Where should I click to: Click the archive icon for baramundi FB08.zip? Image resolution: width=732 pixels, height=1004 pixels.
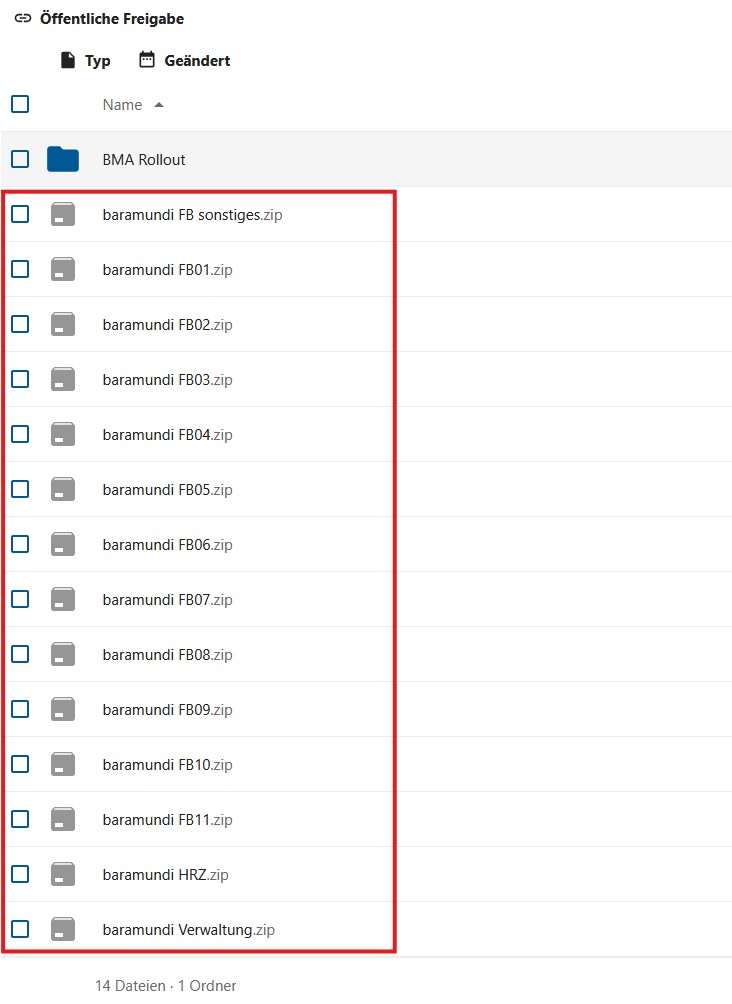(x=63, y=654)
